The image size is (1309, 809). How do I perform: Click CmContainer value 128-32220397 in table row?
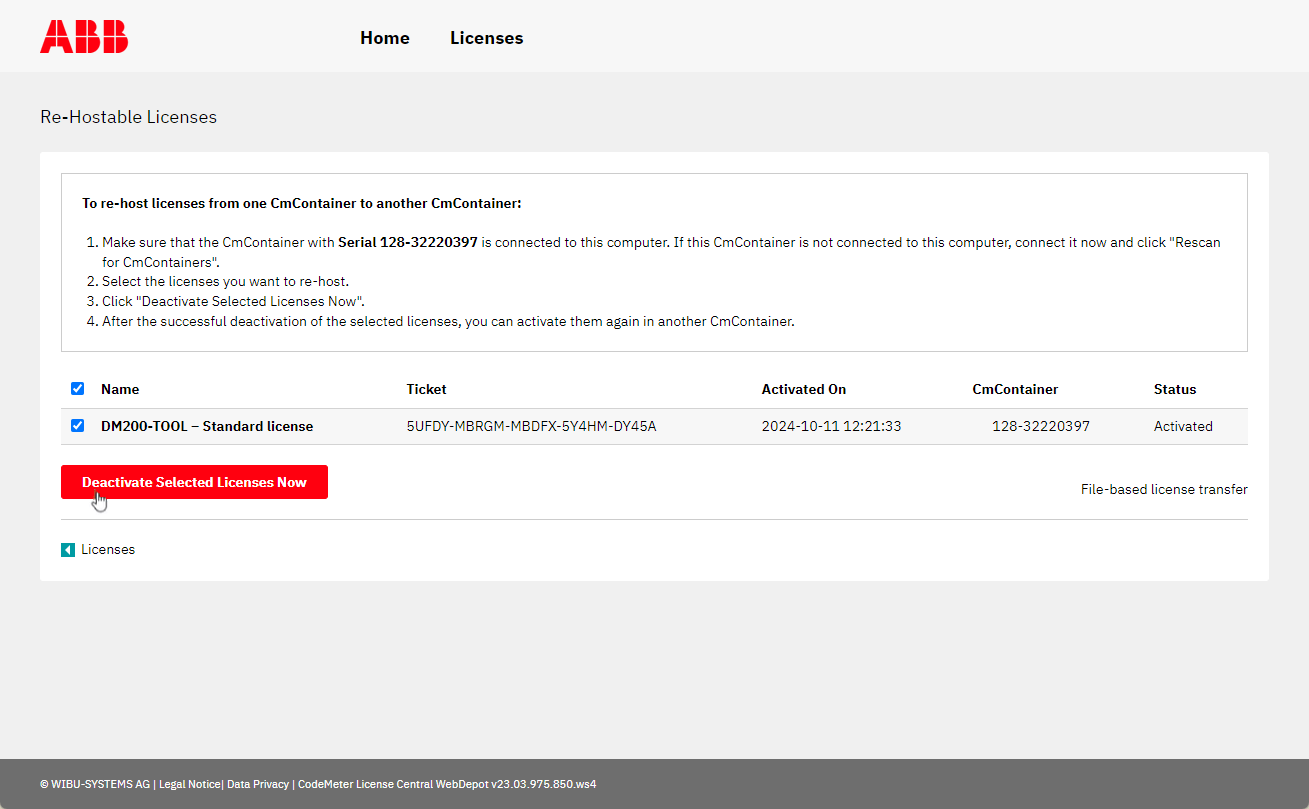click(1041, 426)
